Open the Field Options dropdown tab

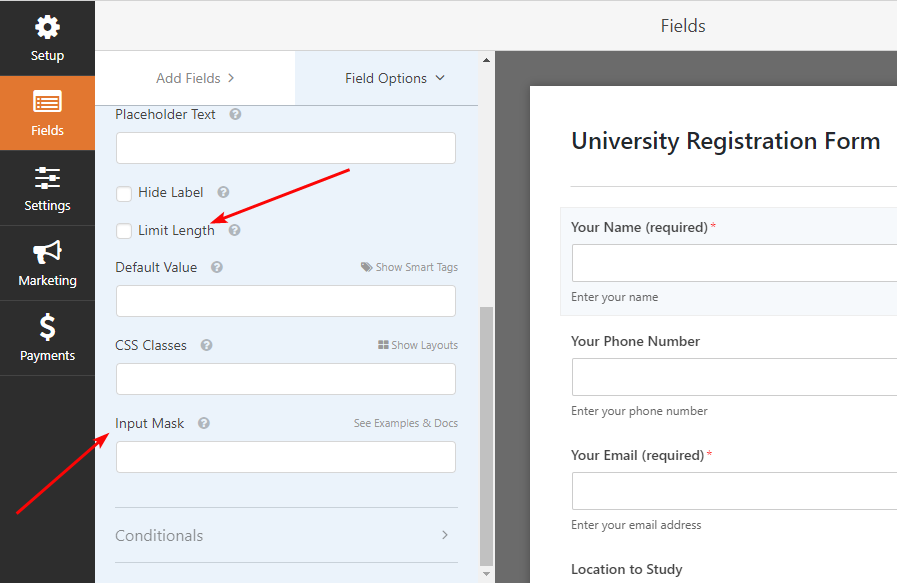[x=394, y=78]
